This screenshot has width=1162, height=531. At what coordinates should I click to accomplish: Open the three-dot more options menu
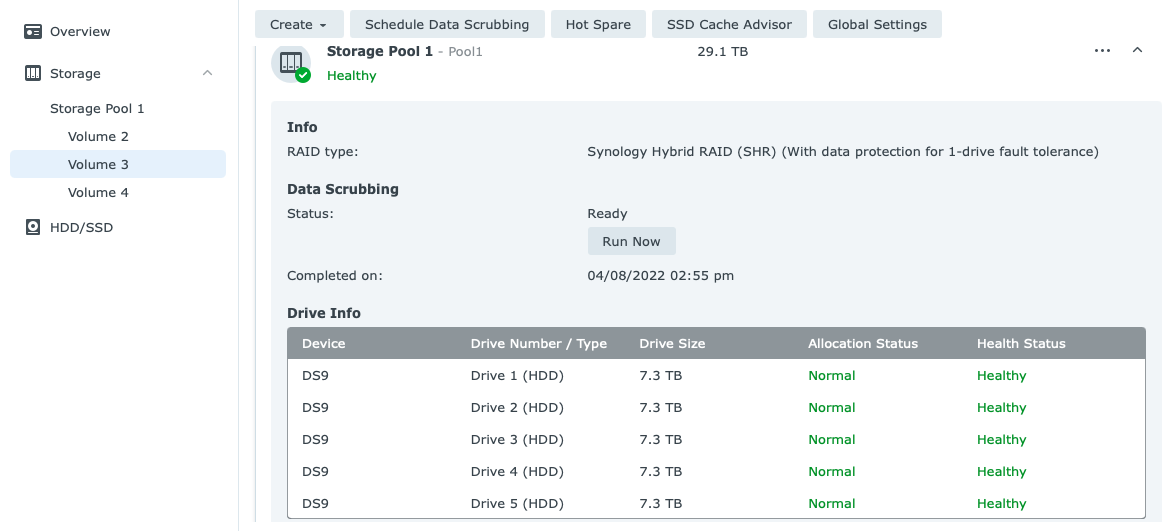coord(1102,51)
